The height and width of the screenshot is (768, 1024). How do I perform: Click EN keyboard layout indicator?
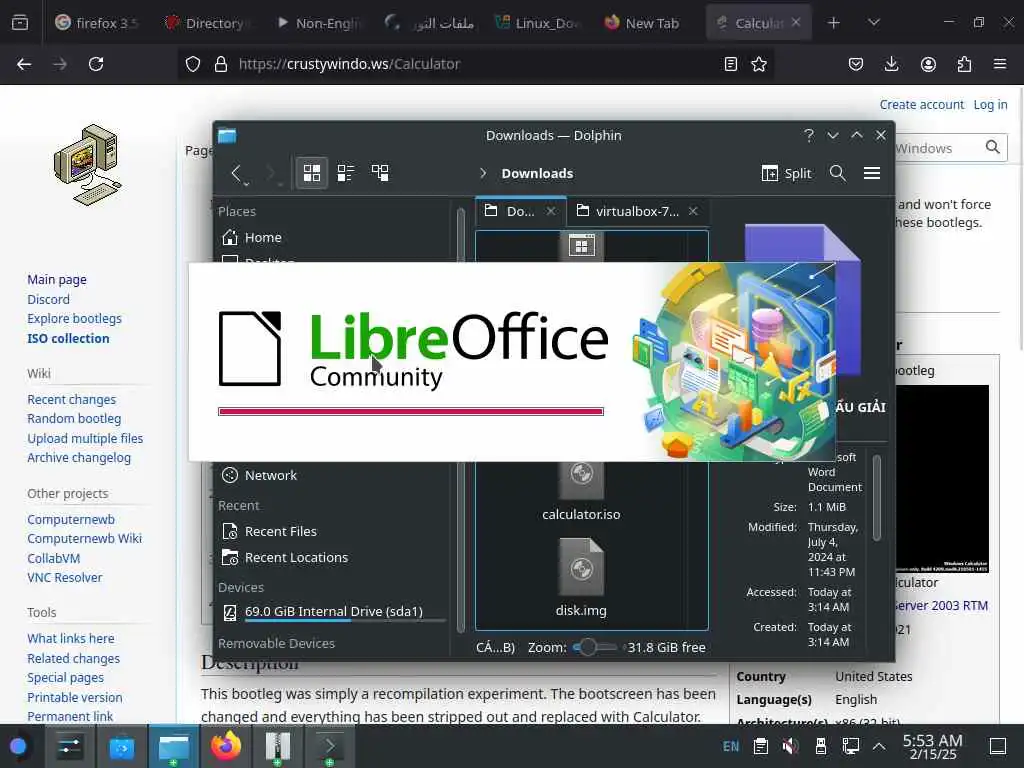(x=731, y=746)
